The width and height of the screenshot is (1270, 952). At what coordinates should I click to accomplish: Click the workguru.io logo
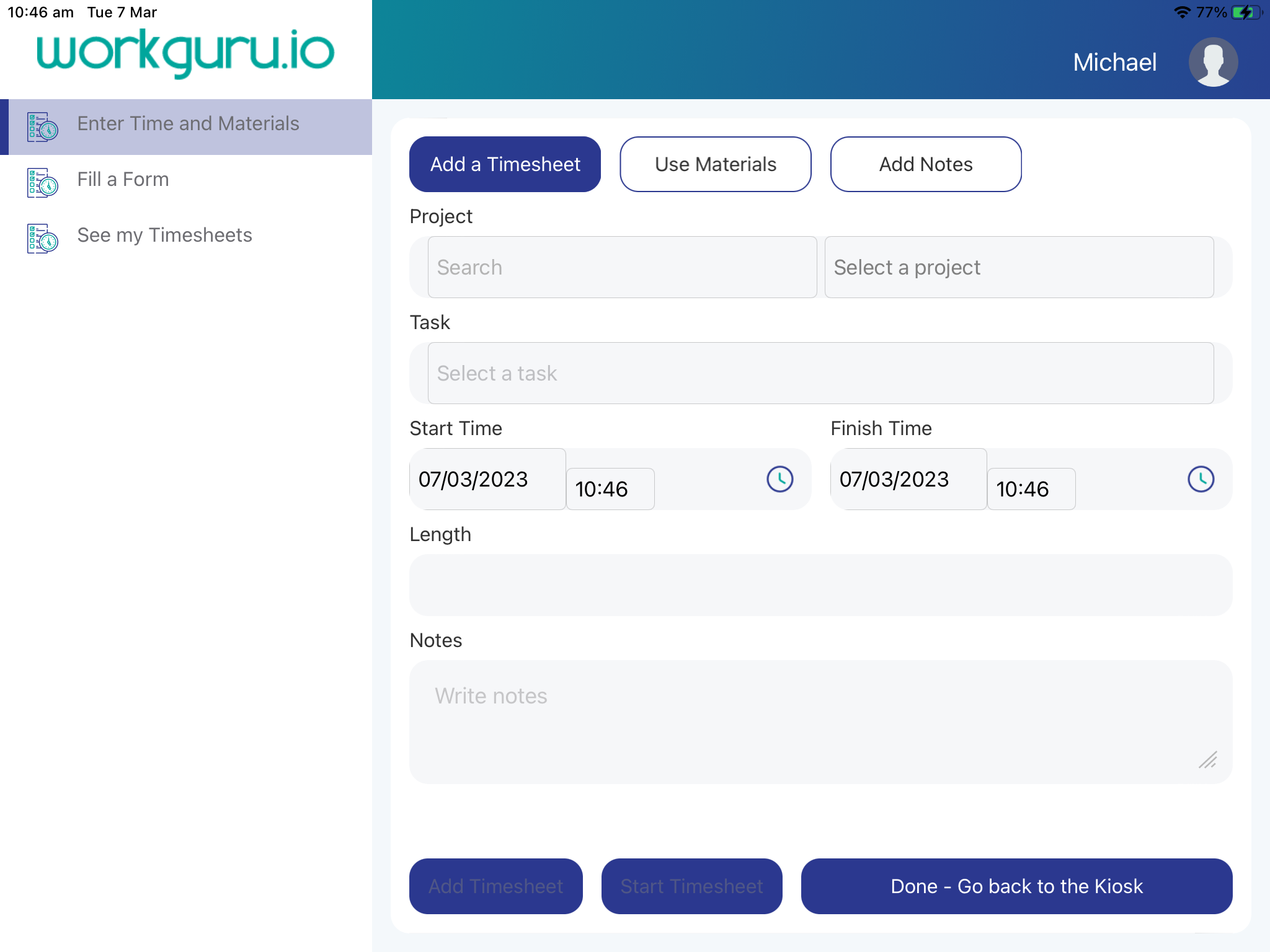pyautogui.click(x=185, y=51)
